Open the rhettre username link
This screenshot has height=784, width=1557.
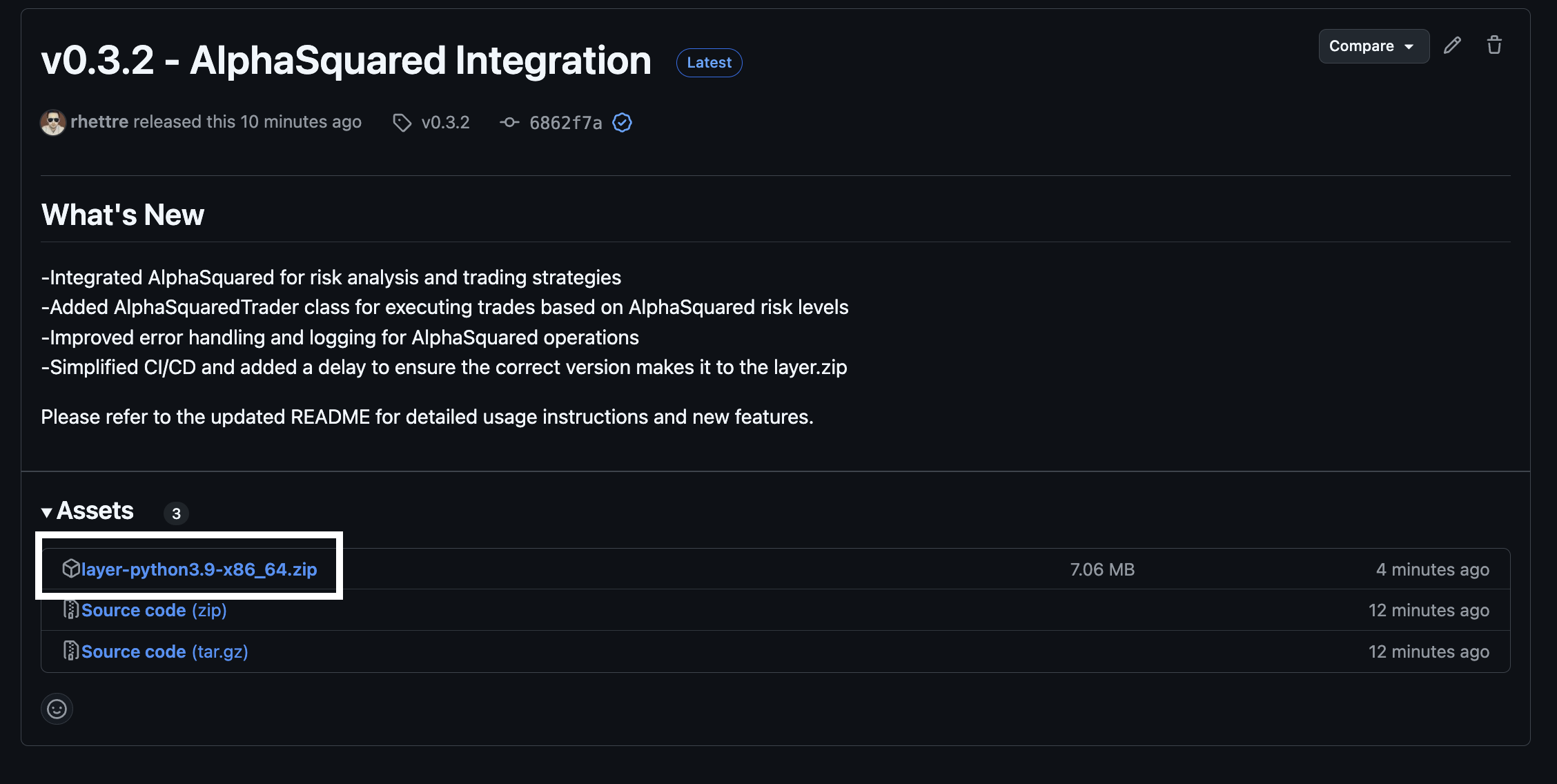99,122
